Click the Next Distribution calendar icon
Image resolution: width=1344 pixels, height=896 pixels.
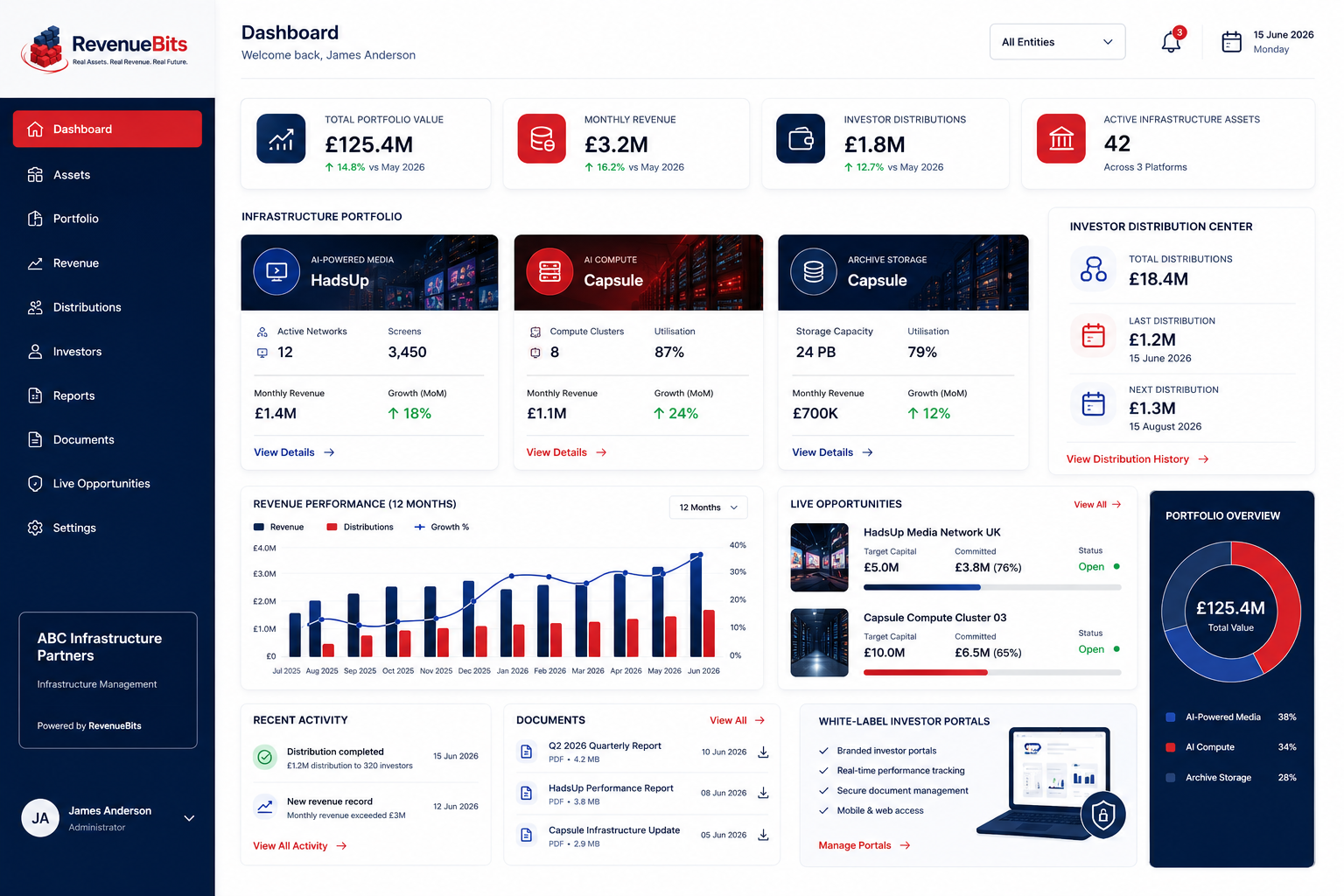[1093, 403]
